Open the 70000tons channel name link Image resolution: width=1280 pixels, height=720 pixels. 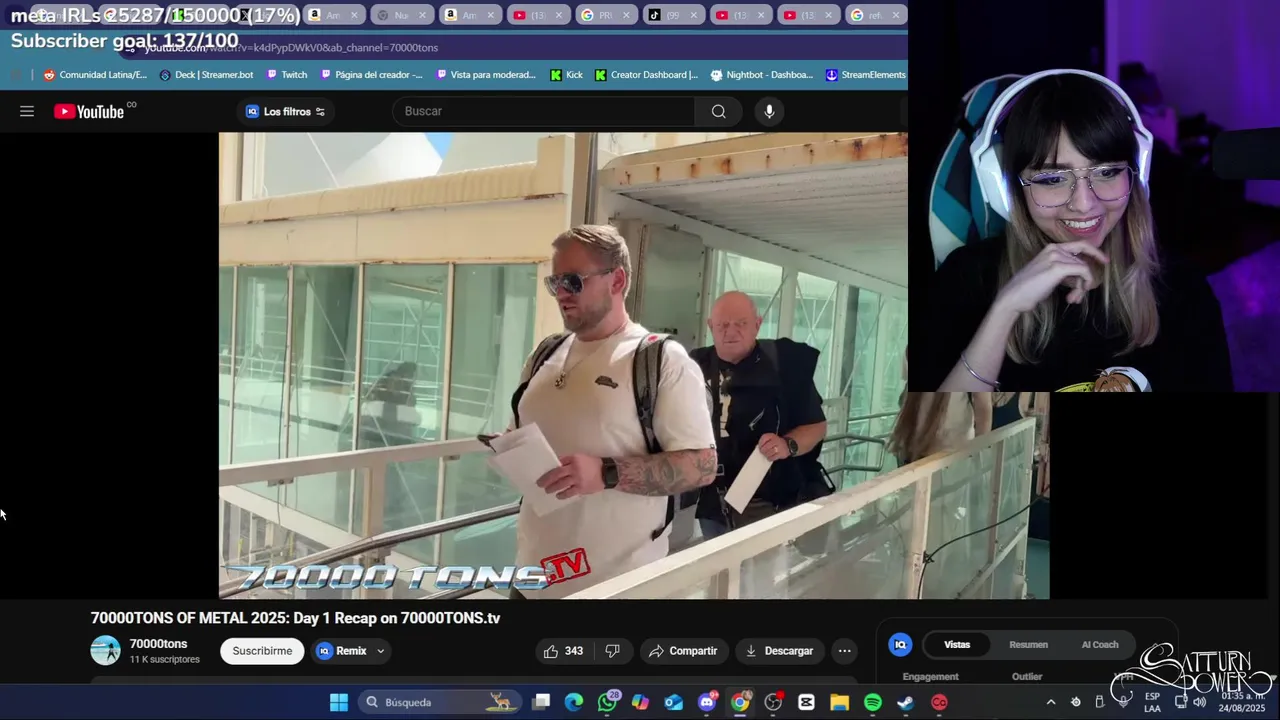[158, 644]
